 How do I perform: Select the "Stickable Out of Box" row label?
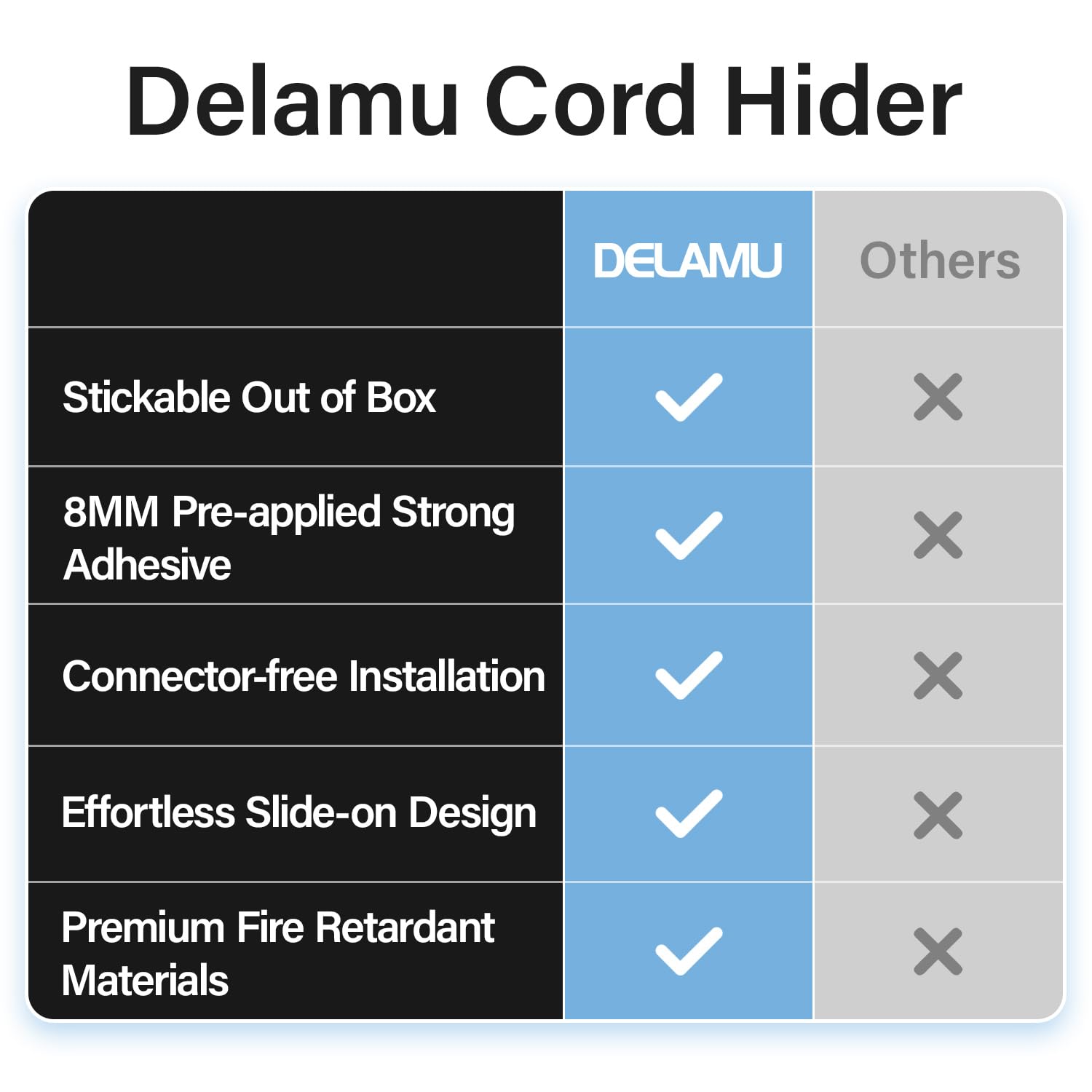[x=249, y=397]
